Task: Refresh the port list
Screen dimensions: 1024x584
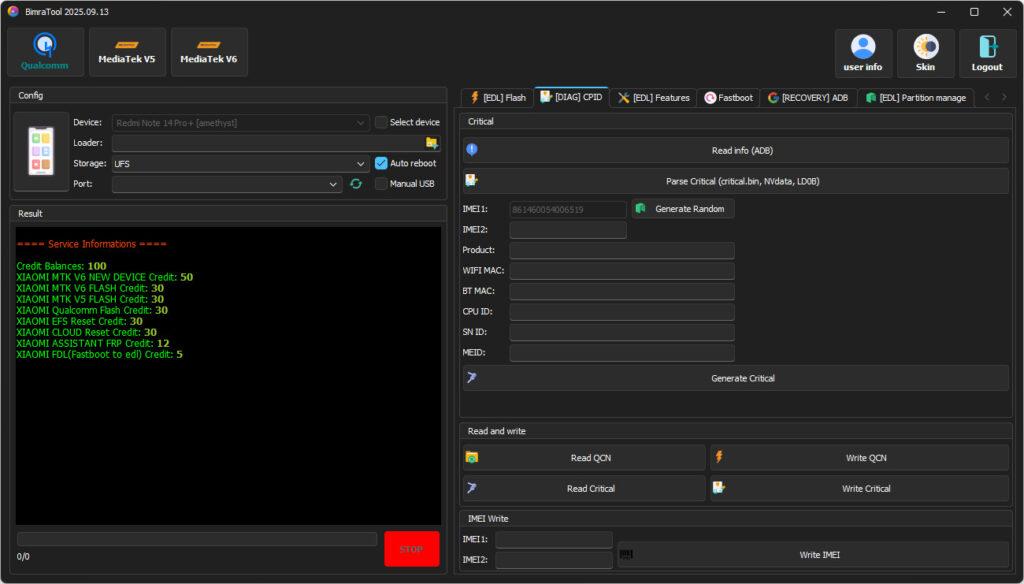Action: pyautogui.click(x=356, y=184)
